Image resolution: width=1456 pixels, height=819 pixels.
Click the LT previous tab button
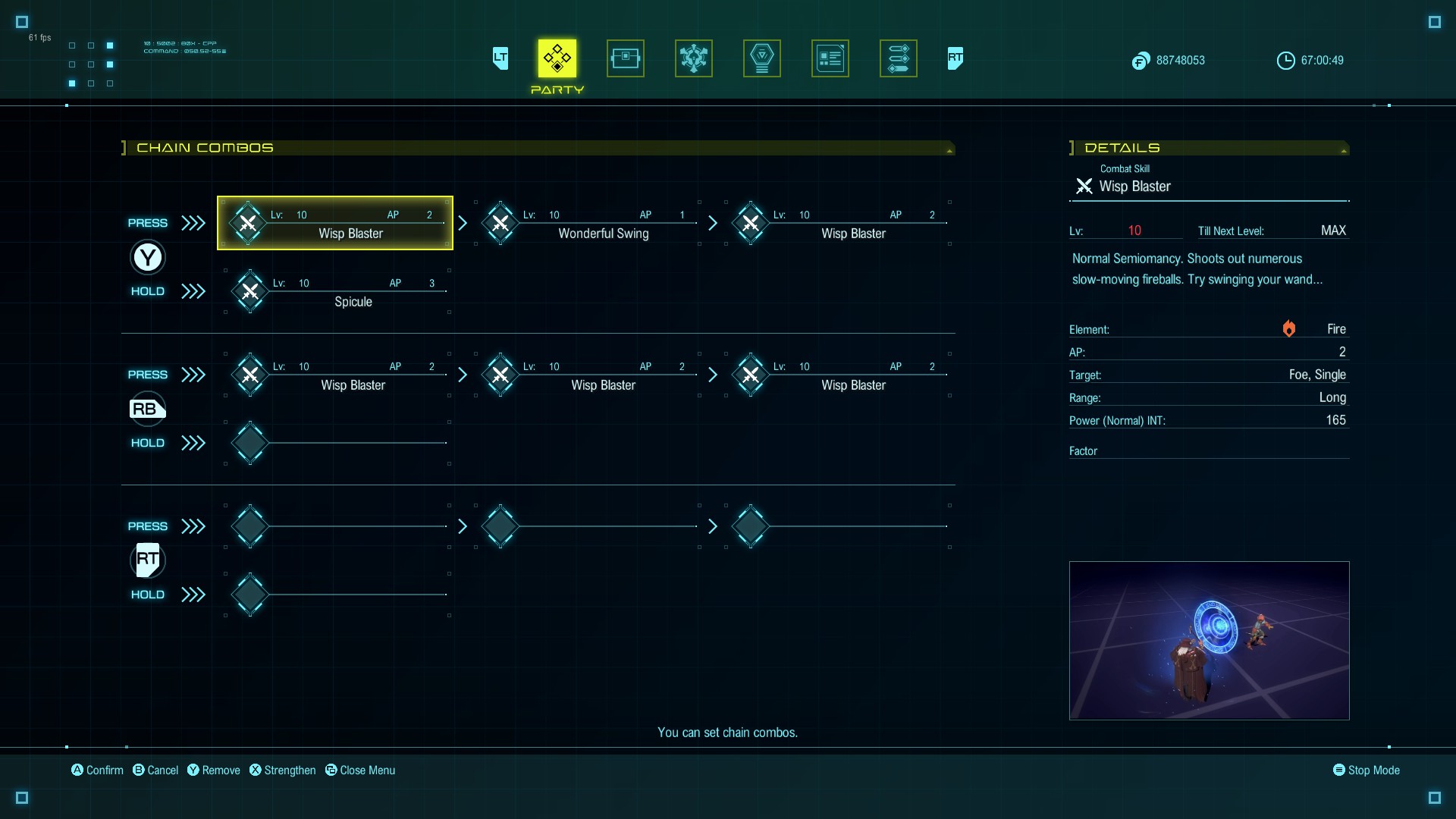point(500,58)
